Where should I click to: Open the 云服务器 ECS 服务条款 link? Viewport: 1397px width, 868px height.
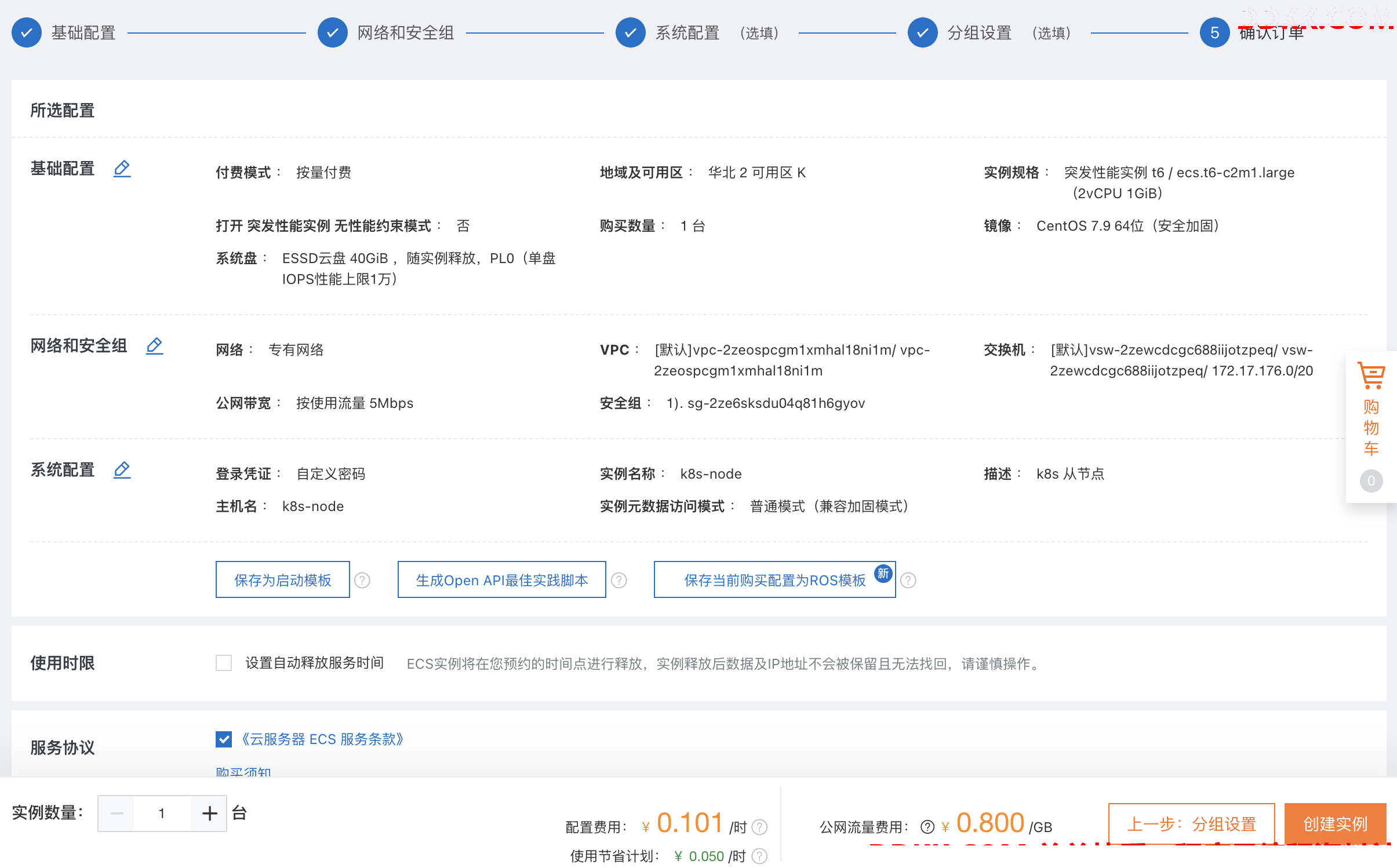[x=322, y=739]
